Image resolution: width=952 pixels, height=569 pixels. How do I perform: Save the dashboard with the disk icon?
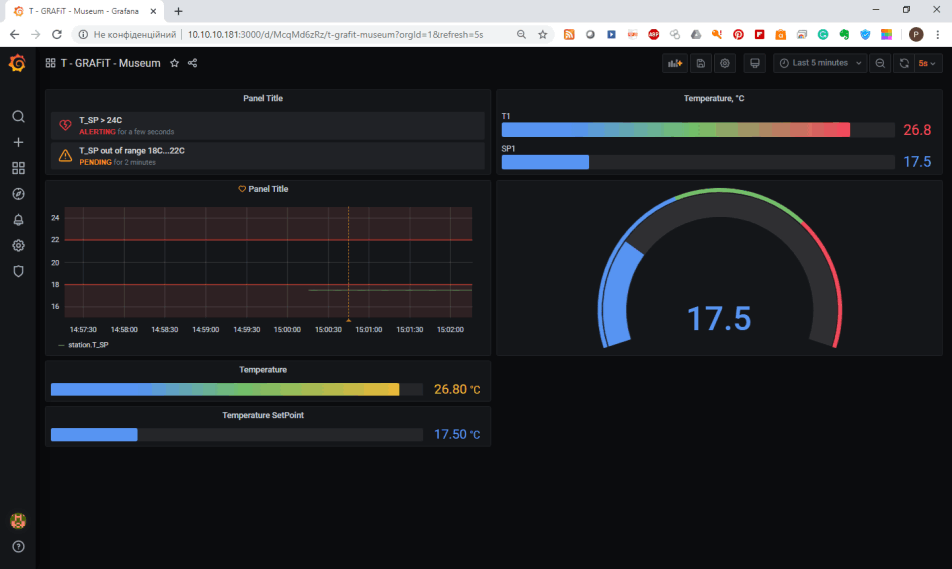(x=700, y=63)
